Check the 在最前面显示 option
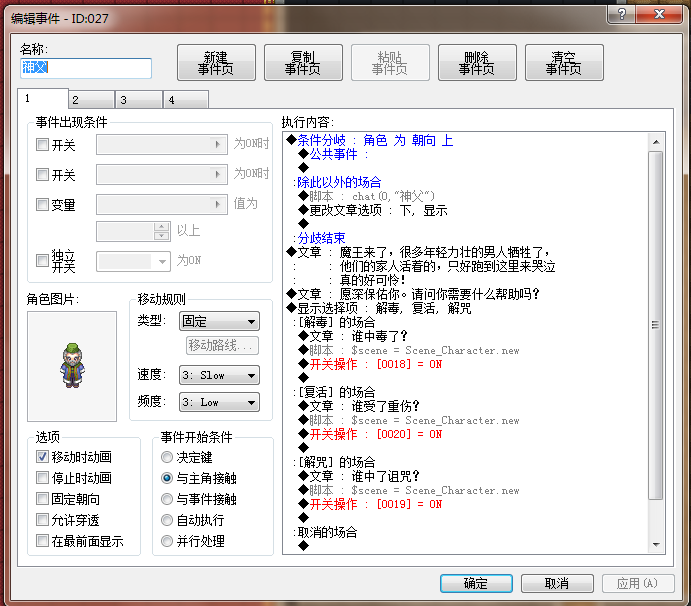This screenshot has width=691, height=606. [42, 541]
